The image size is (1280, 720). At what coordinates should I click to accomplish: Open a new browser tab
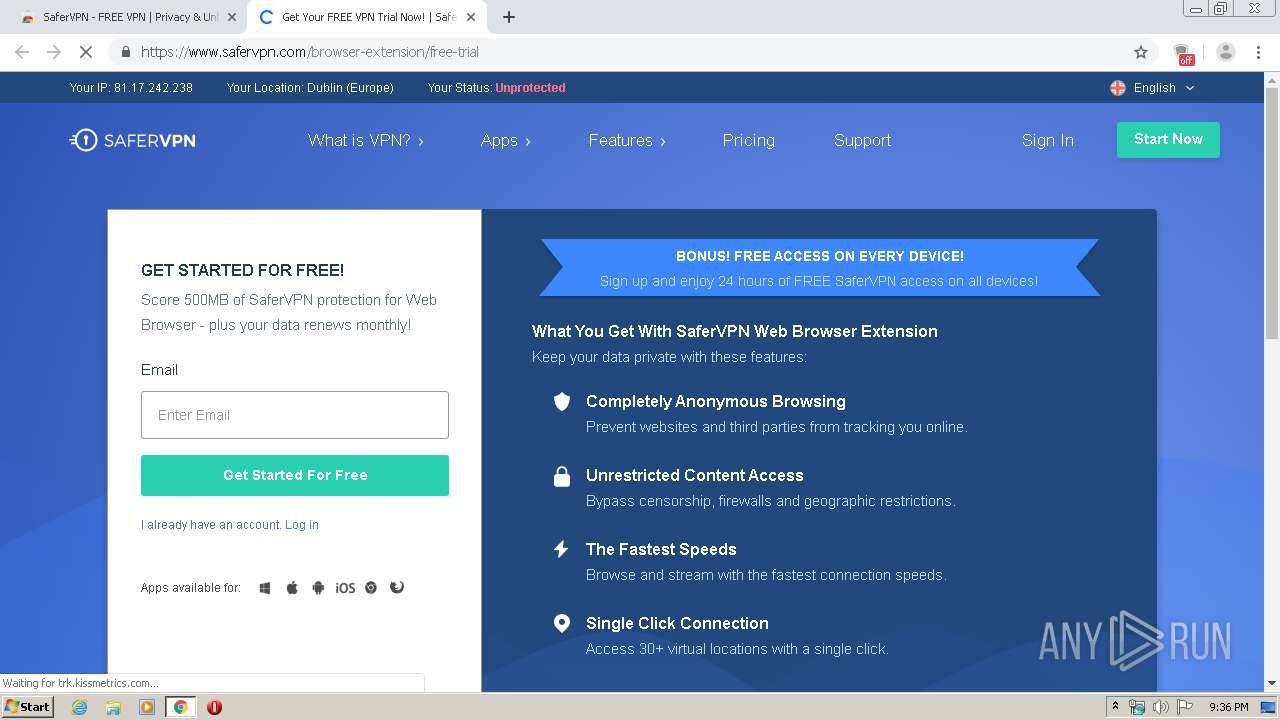pos(509,17)
